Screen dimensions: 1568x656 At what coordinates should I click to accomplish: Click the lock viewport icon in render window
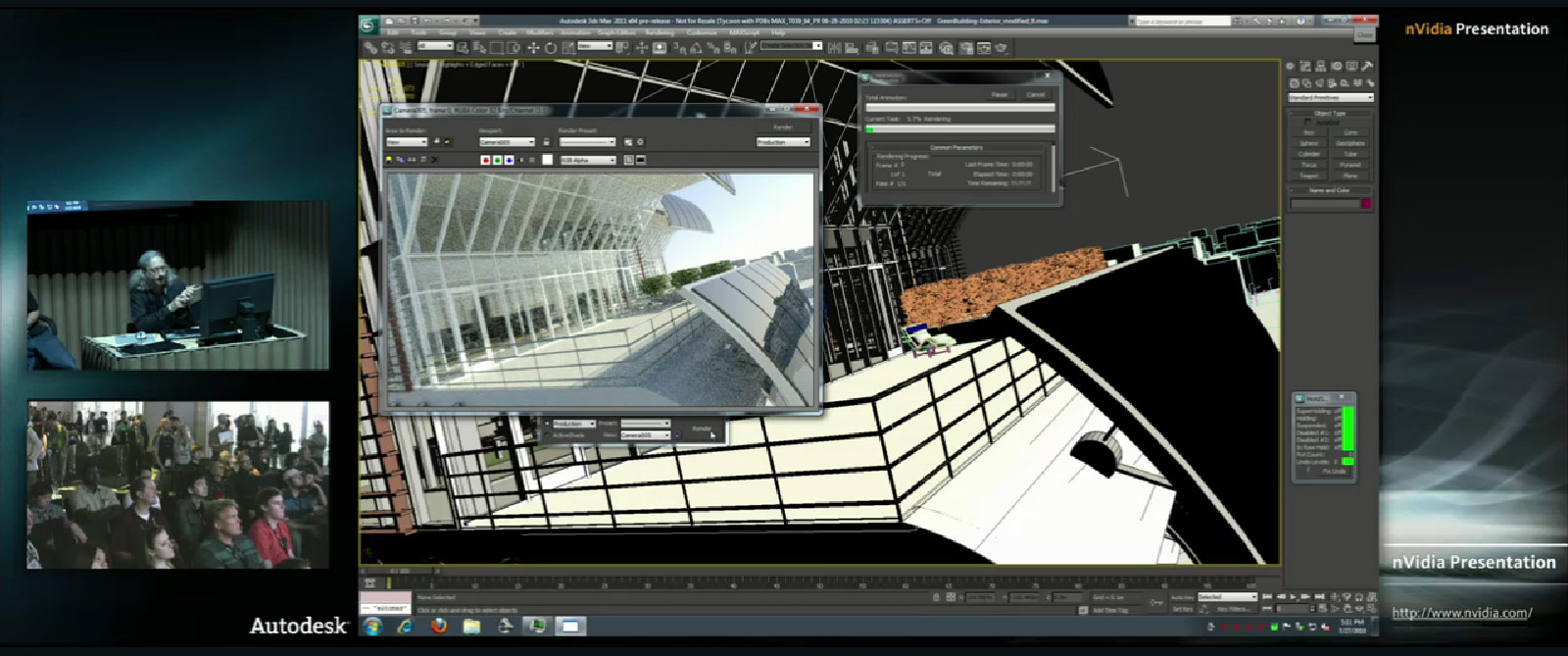coord(547,142)
